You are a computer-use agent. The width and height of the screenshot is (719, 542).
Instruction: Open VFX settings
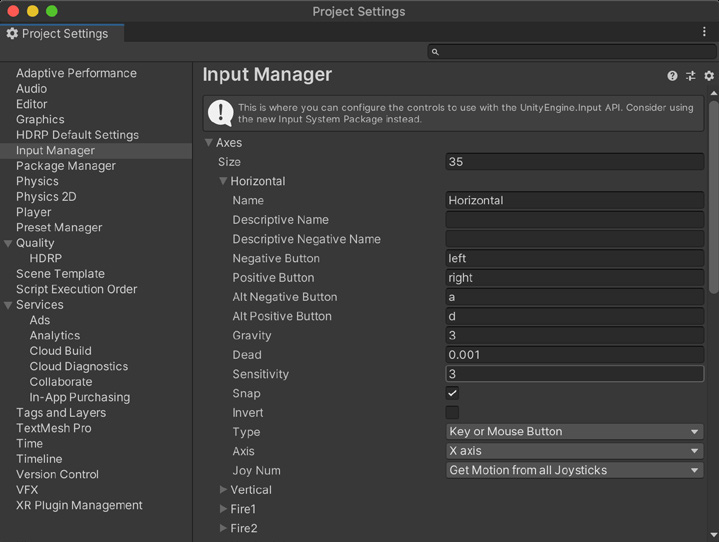pyautogui.click(x=27, y=490)
